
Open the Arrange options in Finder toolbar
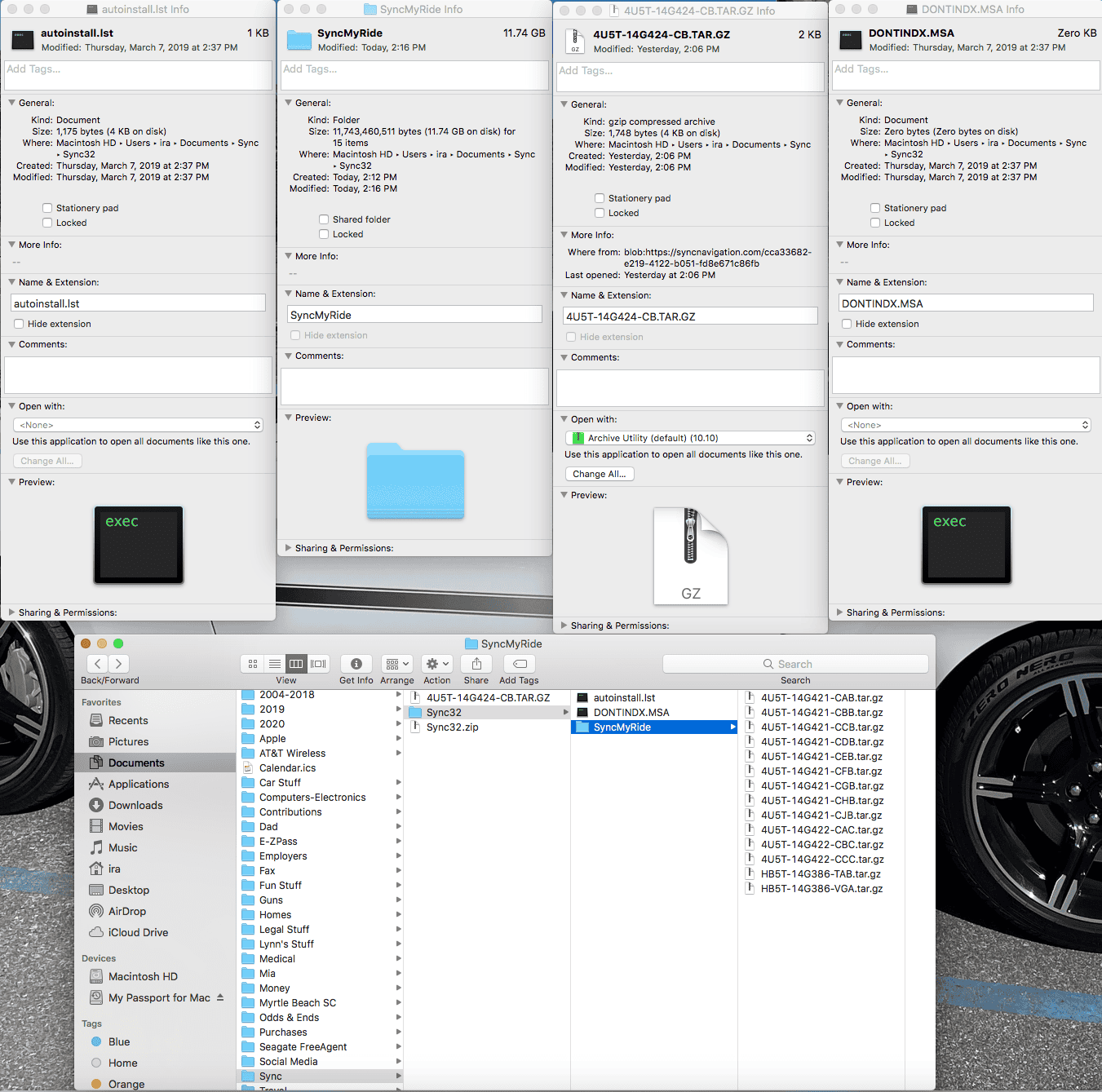click(x=397, y=664)
